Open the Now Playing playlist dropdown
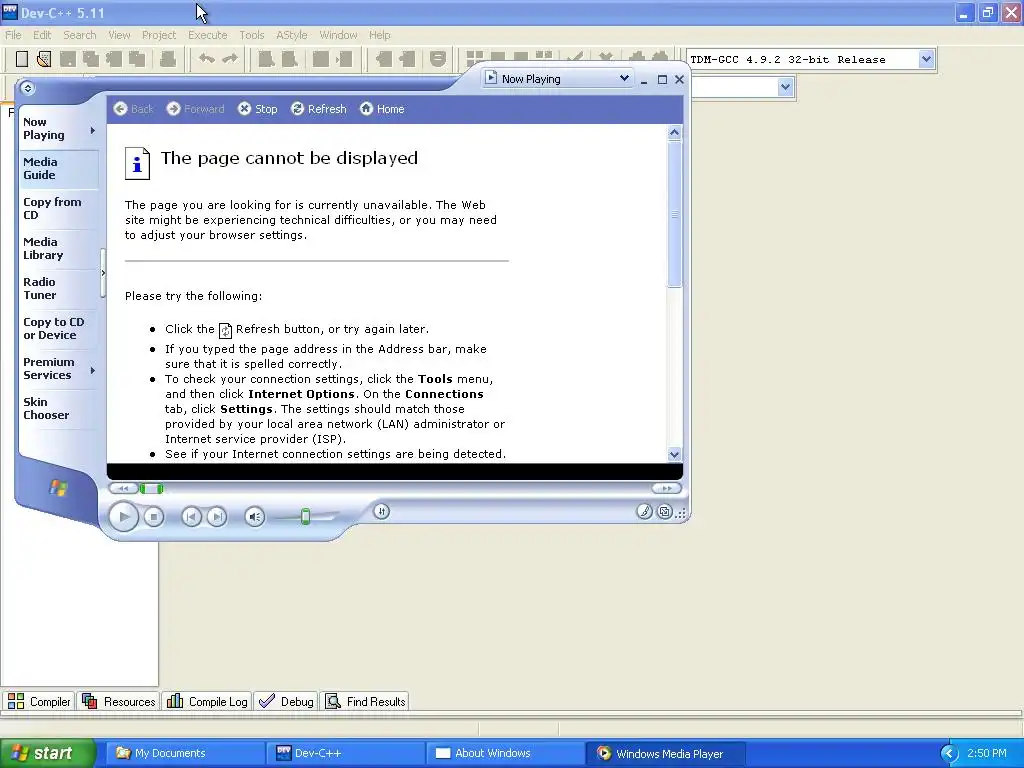Screen dimensions: 1024x768 click(624, 78)
